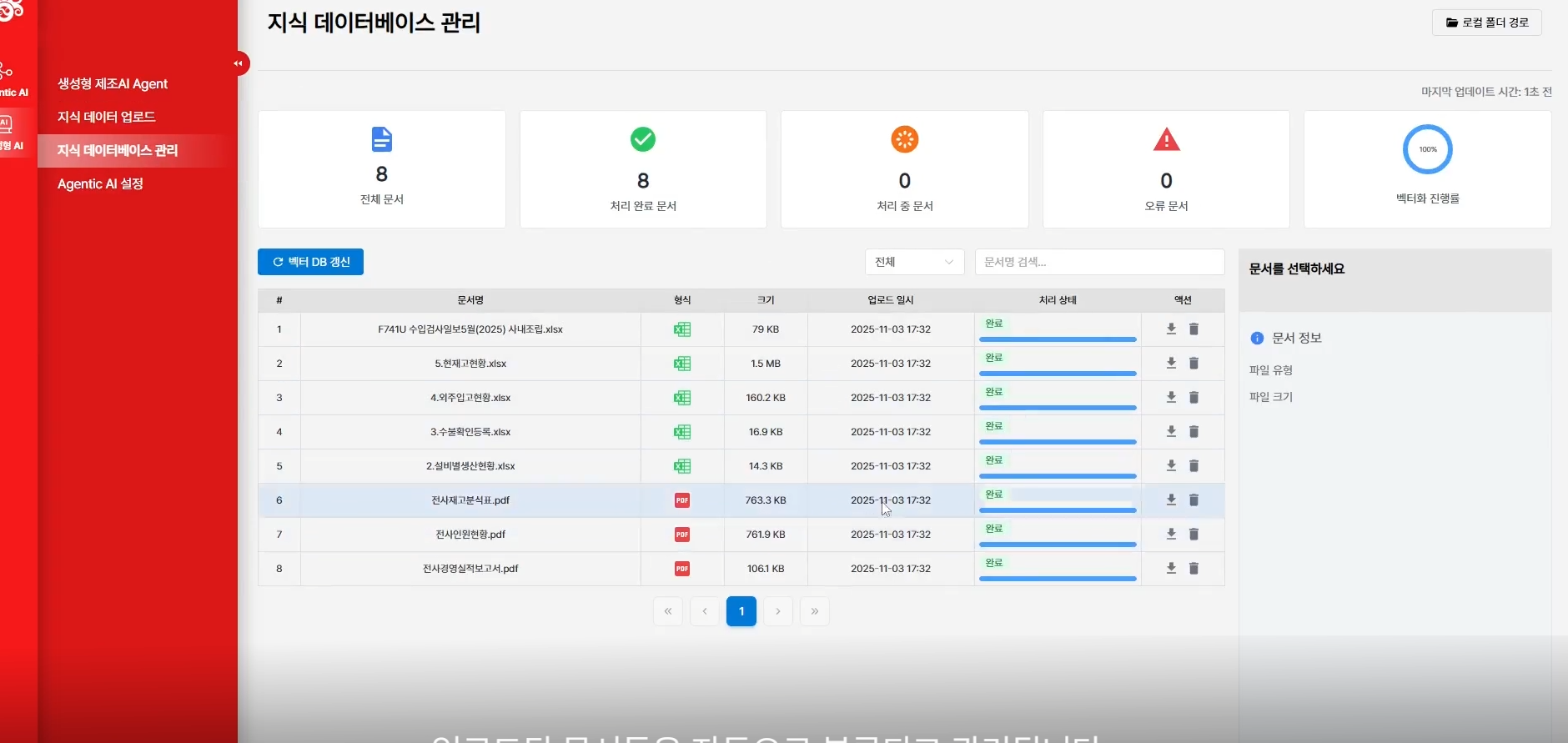This screenshot has width=1568, height=743.
Task: Download 2.설비별생산현황.xlsx
Action: tap(1171, 465)
